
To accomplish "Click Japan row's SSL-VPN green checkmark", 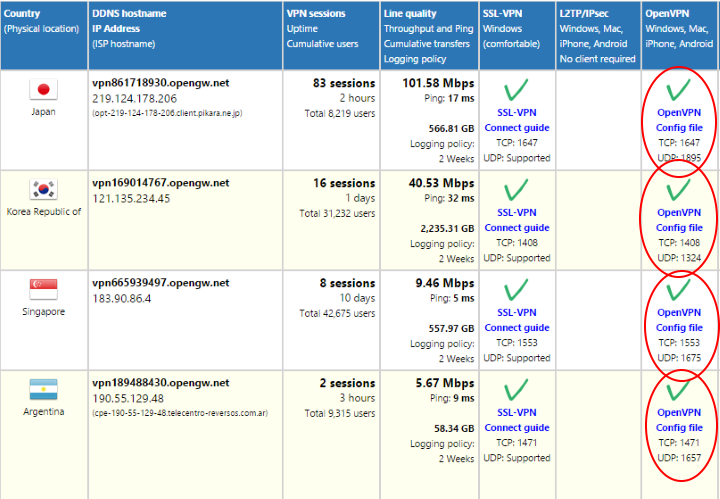I will [516, 90].
